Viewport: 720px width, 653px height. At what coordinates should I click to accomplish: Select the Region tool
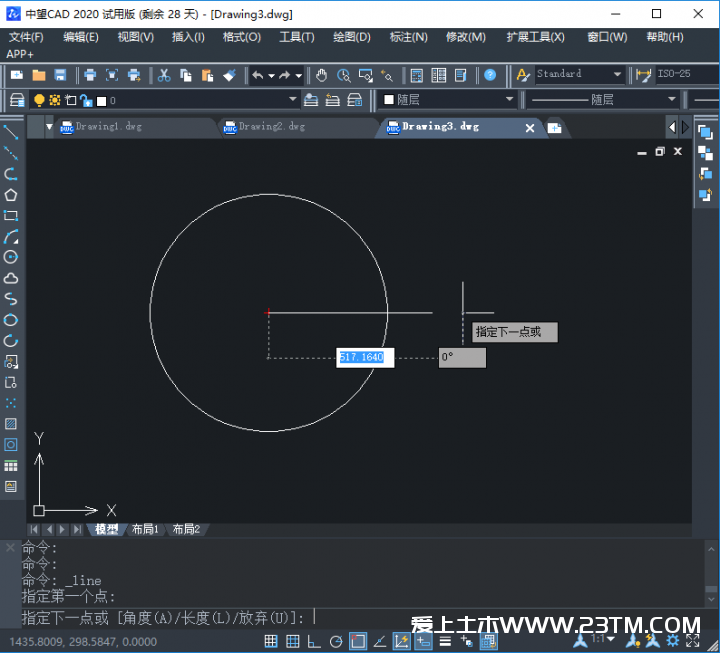pos(11,445)
